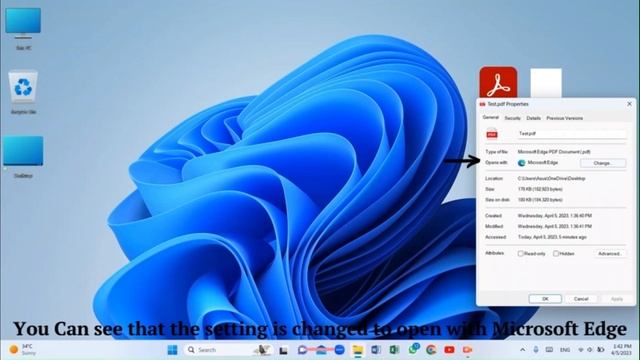
Task: Switch the ENG input language indicator
Action: (565, 350)
